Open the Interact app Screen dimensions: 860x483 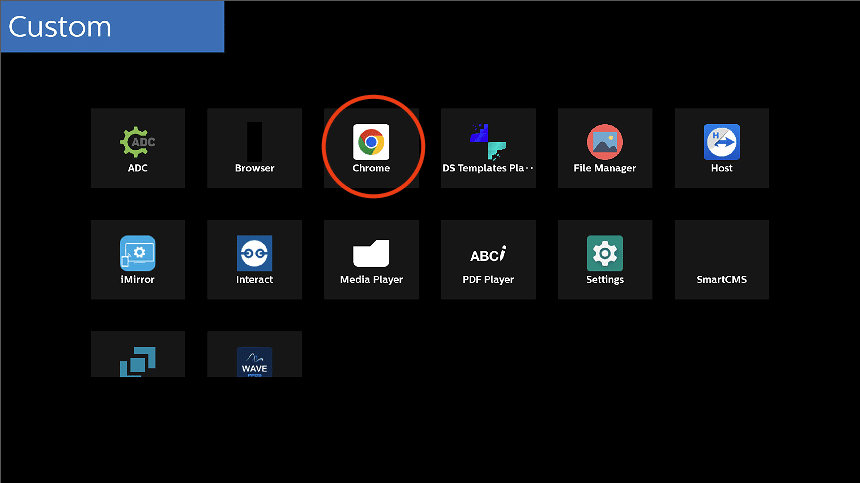coord(254,259)
